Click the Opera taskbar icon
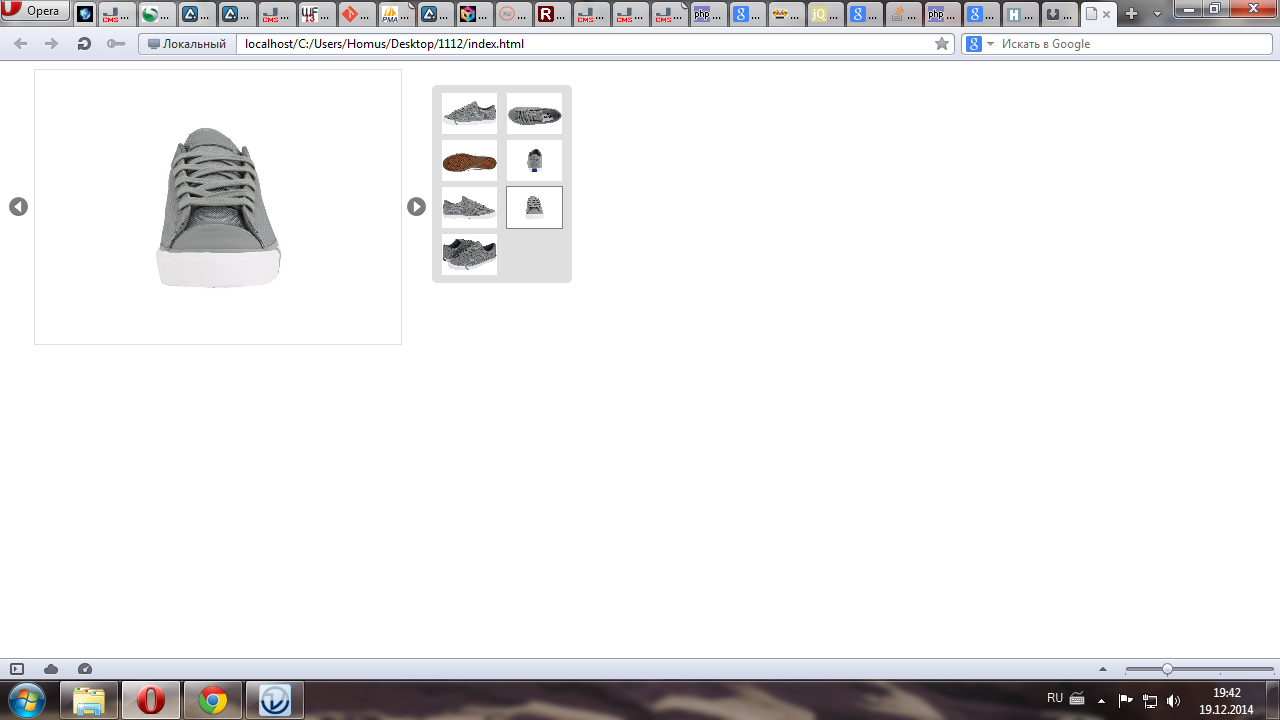Screen dimensions: 1280x720 pos(151,700)
